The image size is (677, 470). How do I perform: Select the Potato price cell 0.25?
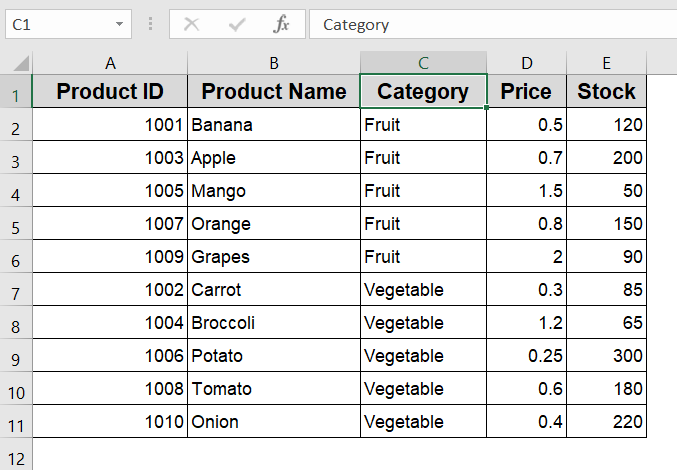526,356
